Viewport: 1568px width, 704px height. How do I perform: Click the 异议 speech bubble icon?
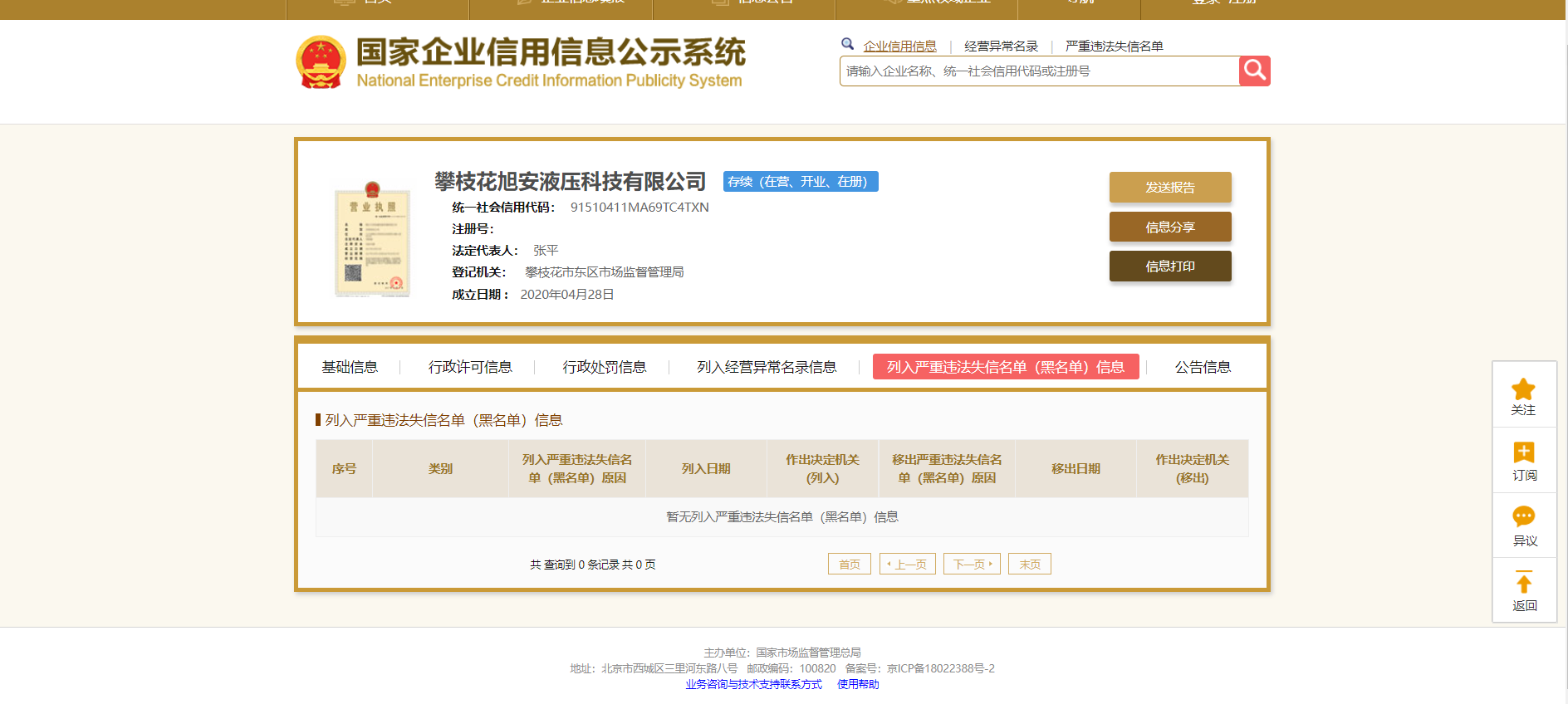click(x=1524, y=517)
